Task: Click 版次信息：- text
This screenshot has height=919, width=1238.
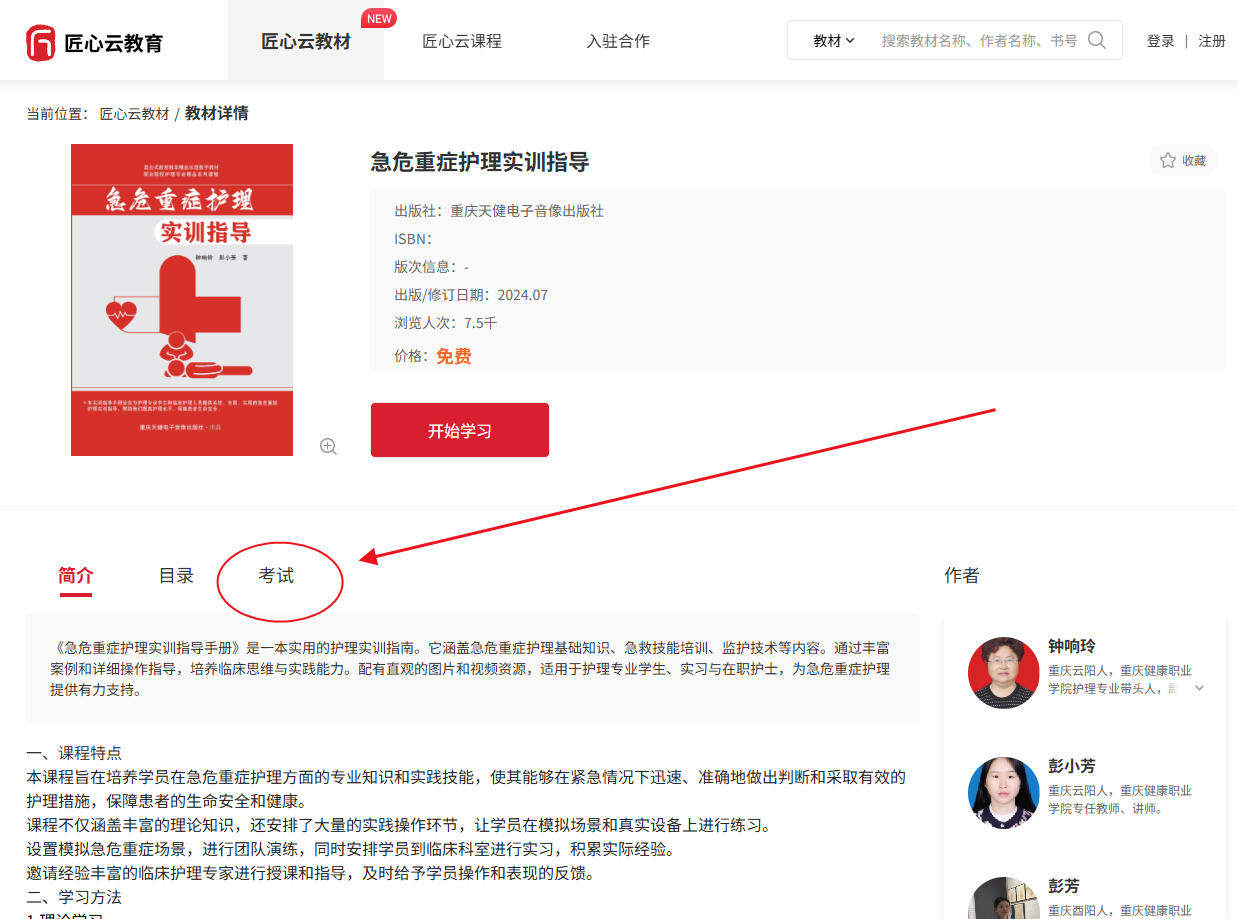Action: (431, 267)
